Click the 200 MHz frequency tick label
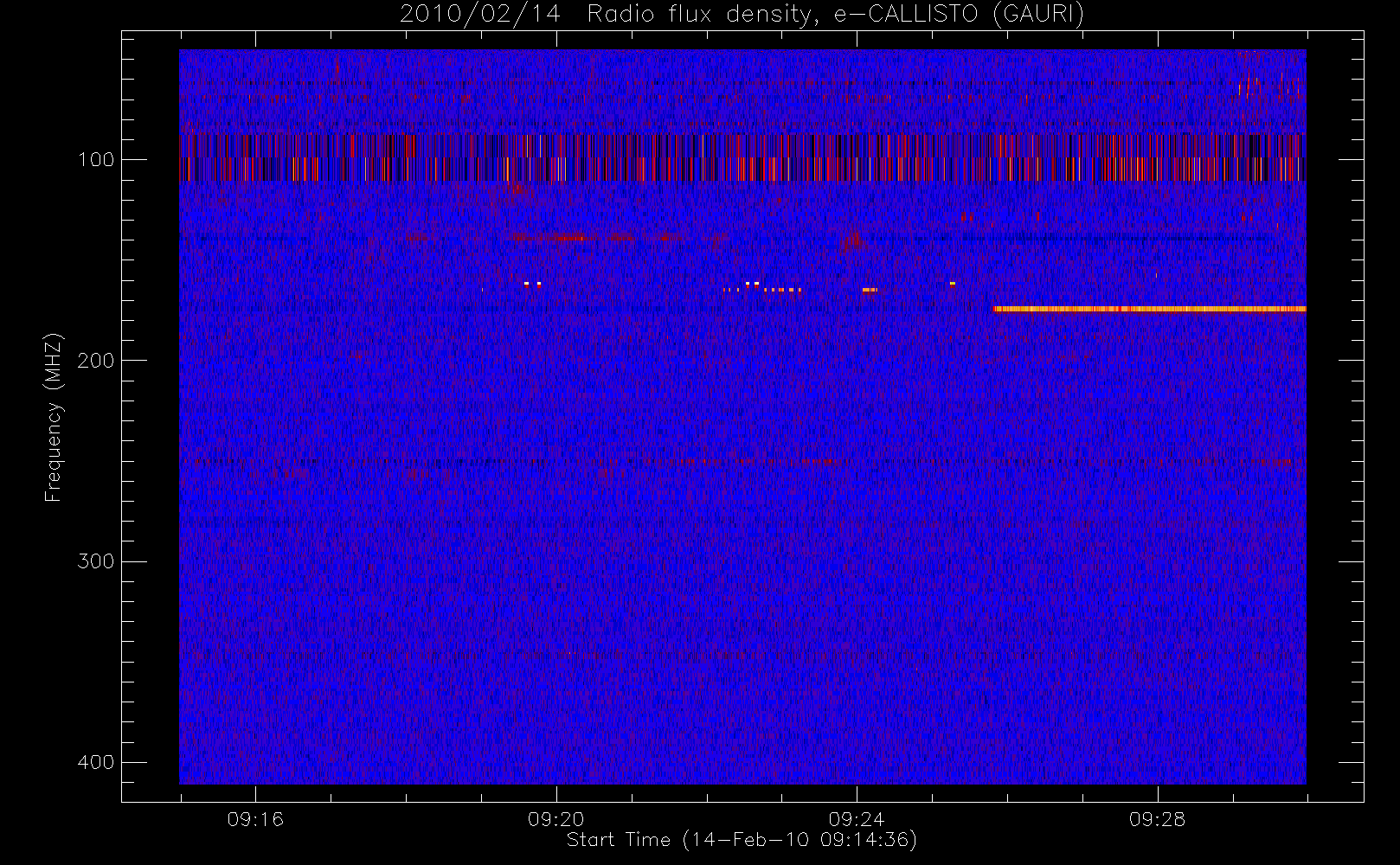The image size is (1400, 865). pyautogui.click(x=96, y=360)
